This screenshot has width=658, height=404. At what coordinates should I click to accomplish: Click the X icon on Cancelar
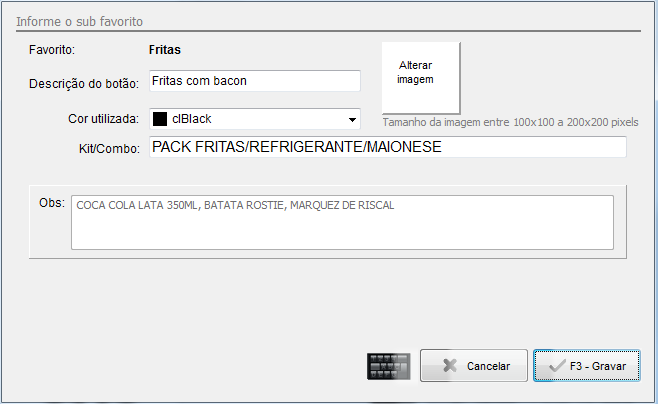[450, 366]
